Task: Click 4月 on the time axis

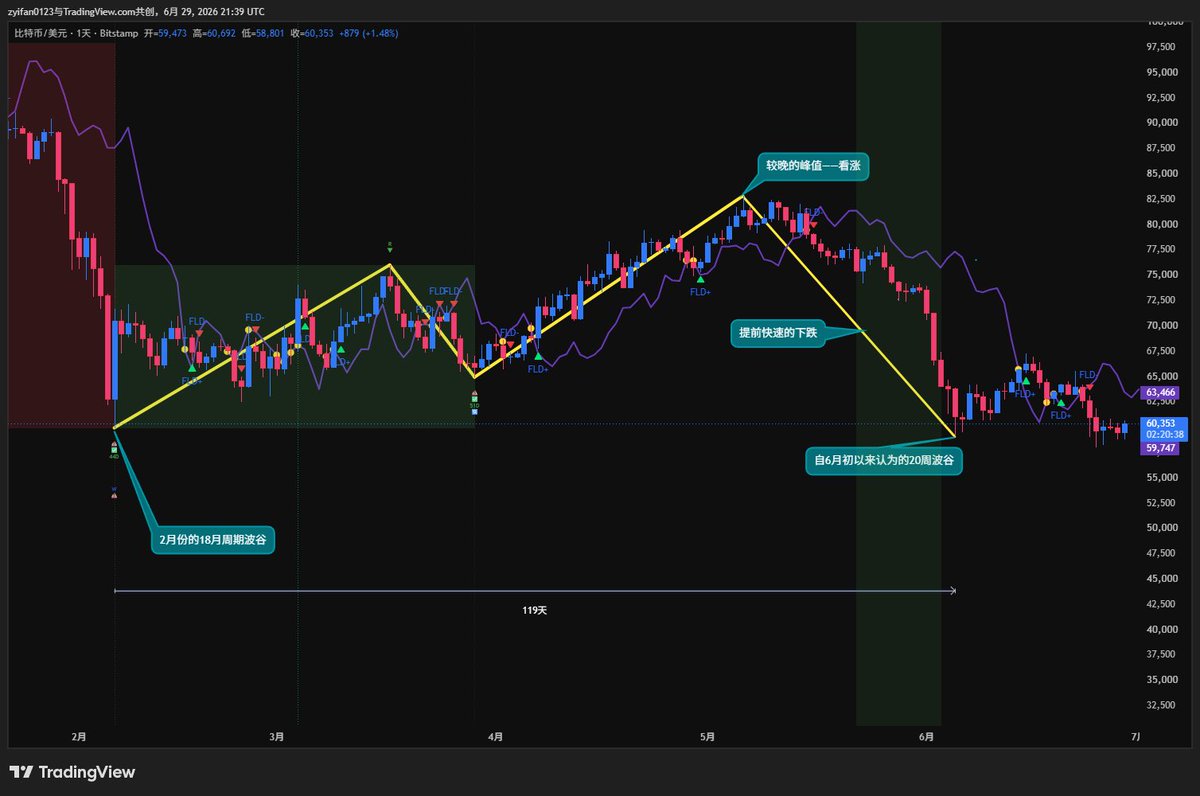Action: coord(495,738)
